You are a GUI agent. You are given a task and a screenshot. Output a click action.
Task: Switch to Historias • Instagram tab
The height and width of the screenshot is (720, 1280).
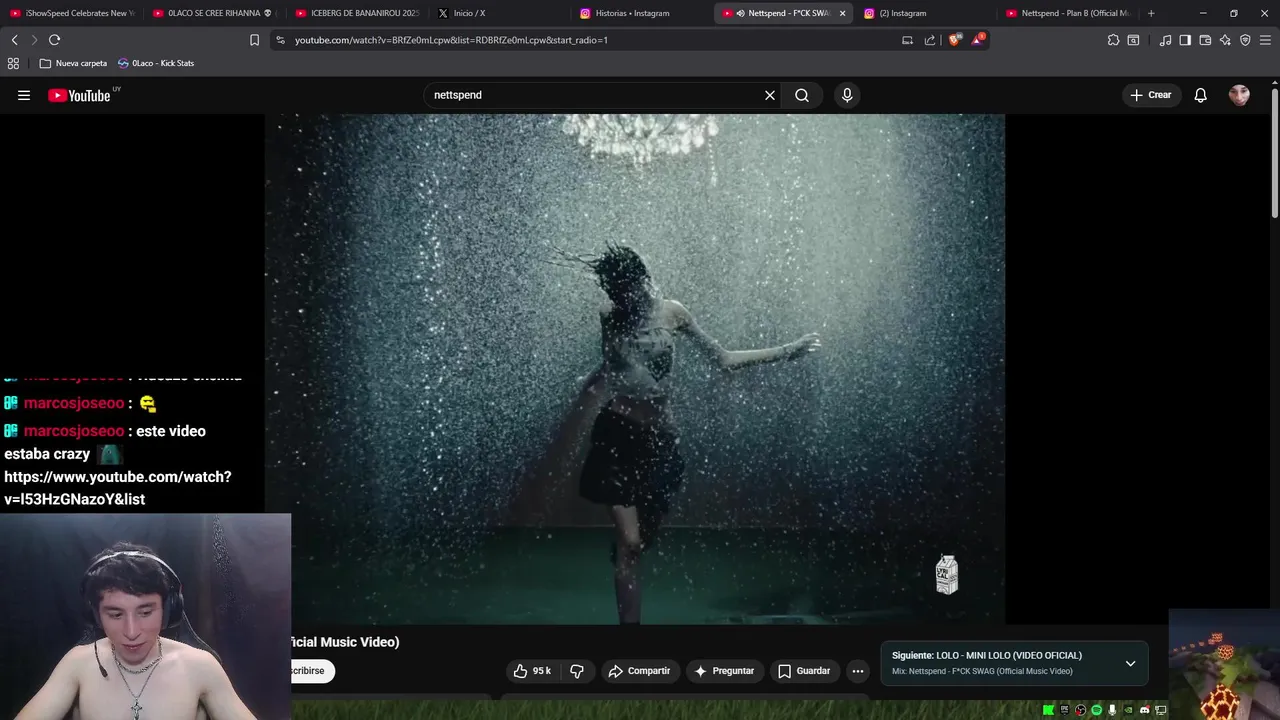[x=642, y=13]
